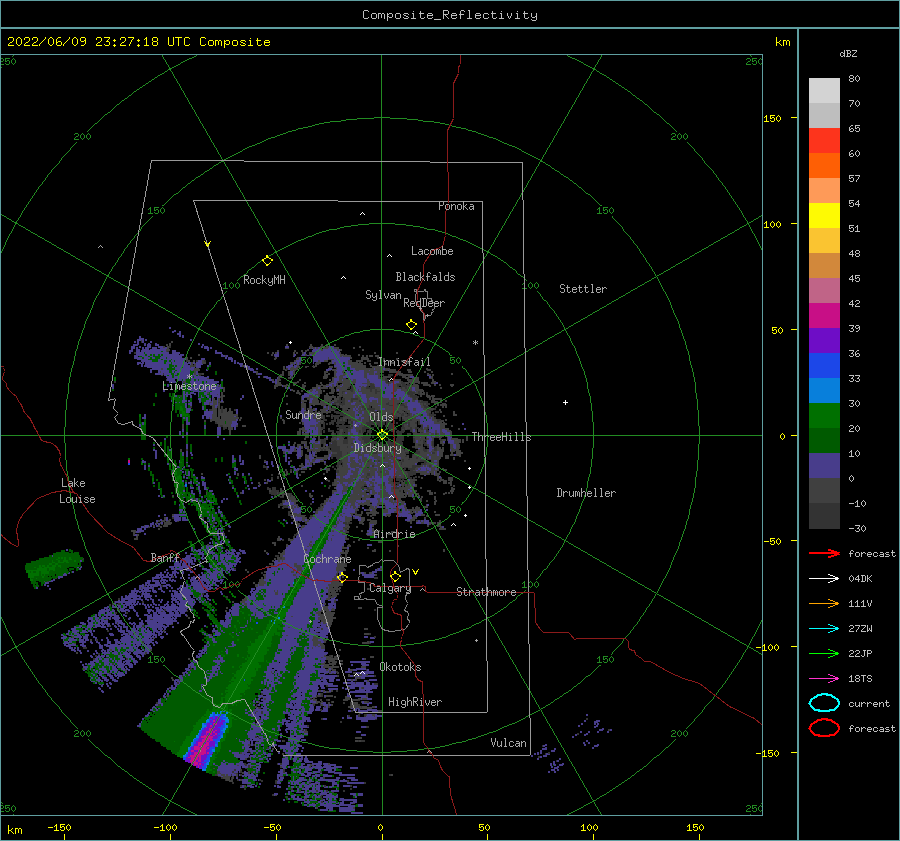
Task: Click the Stettler town label
Action: pyautogui.click(x=583, y=289)
